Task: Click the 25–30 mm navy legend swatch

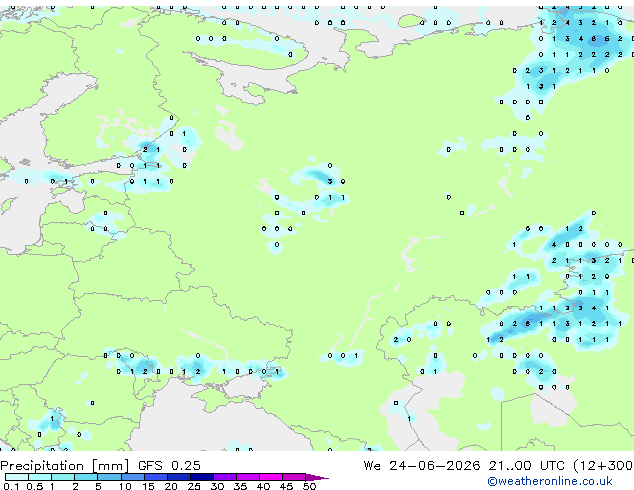Action: pyautogui.click(x=202, y=477)
